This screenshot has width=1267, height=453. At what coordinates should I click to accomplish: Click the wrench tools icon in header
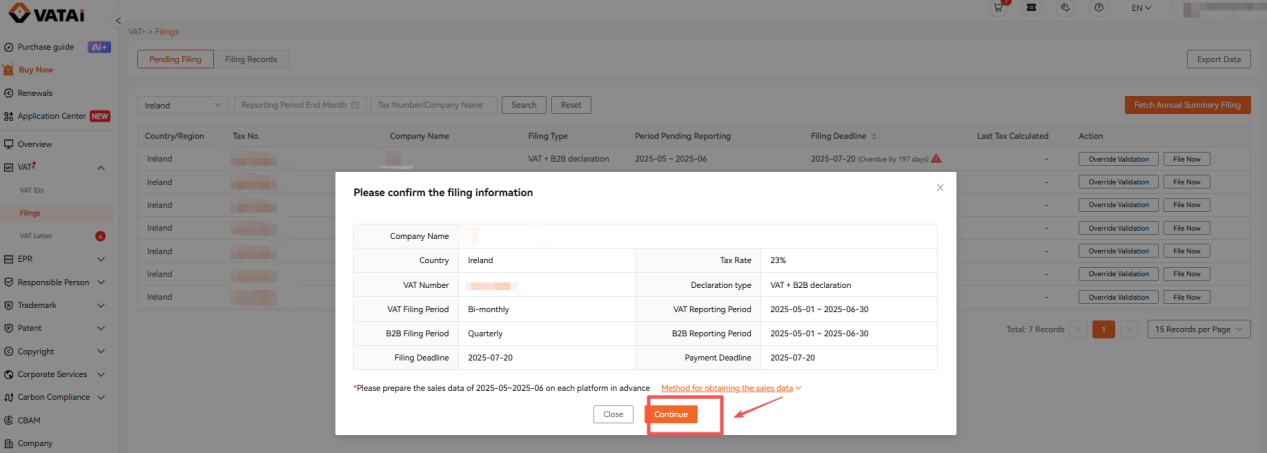1066,7
